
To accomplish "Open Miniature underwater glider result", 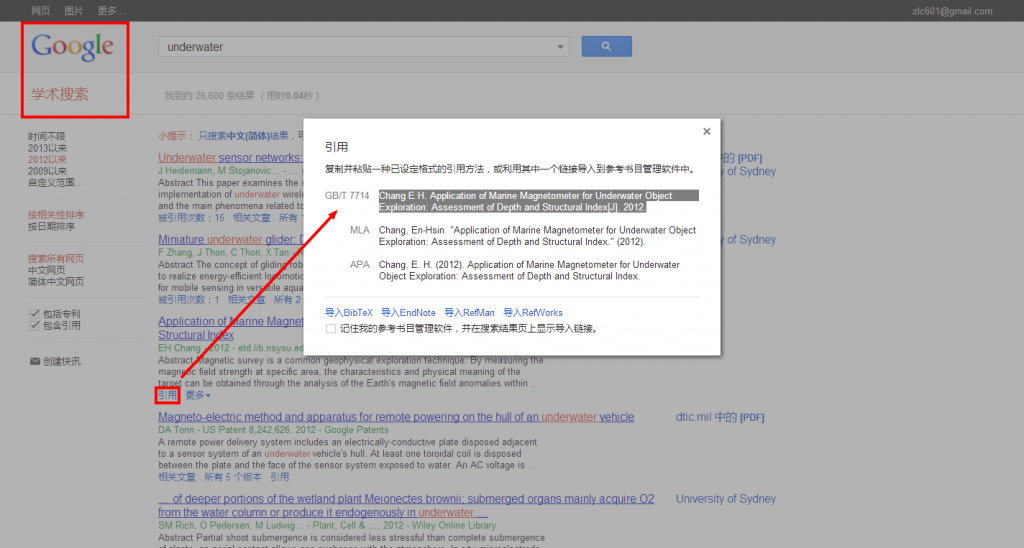I will 230,239.
